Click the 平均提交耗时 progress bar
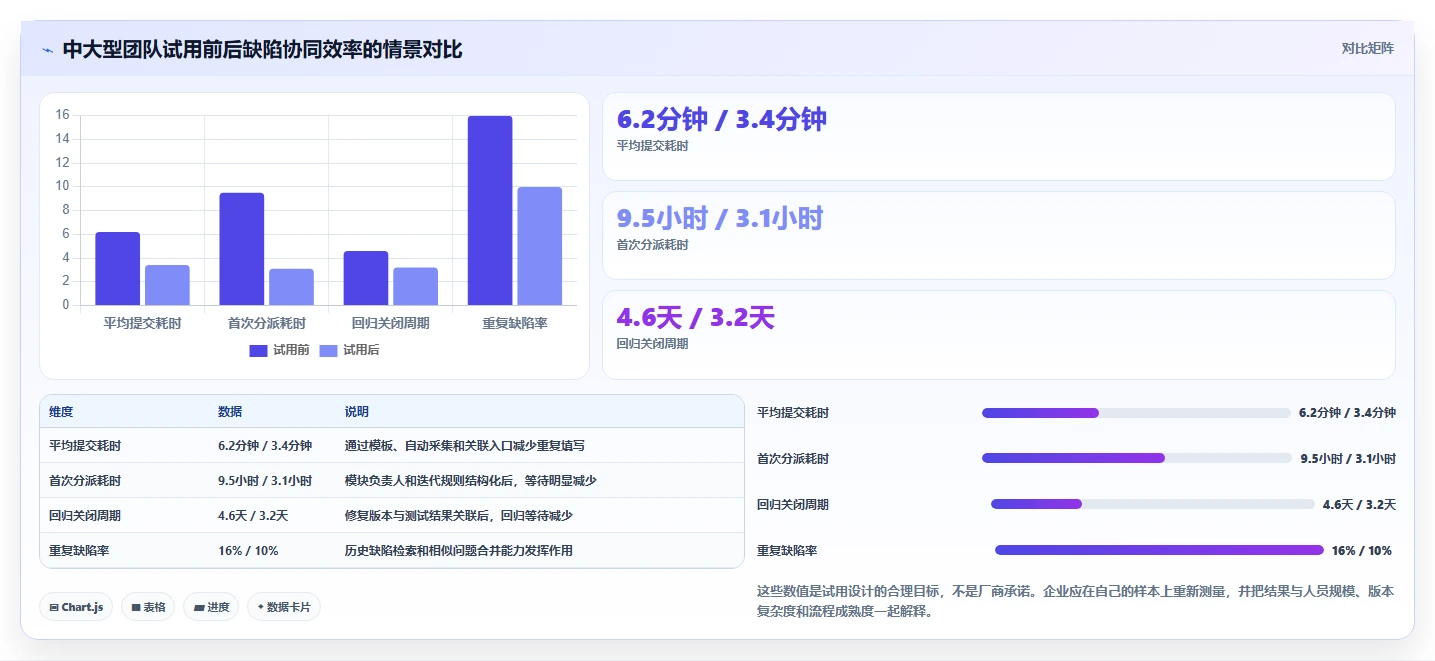 click(1136, 413)
